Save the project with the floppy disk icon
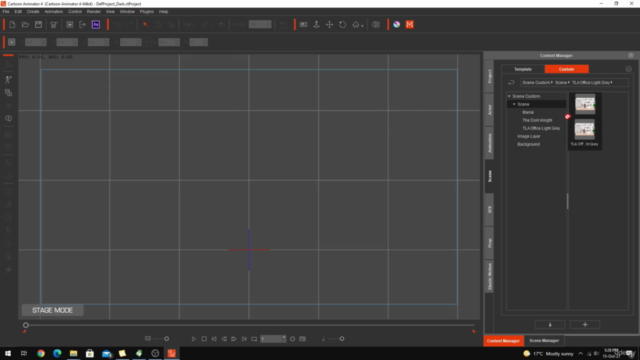Screen dimensions: 640x360 38,24
